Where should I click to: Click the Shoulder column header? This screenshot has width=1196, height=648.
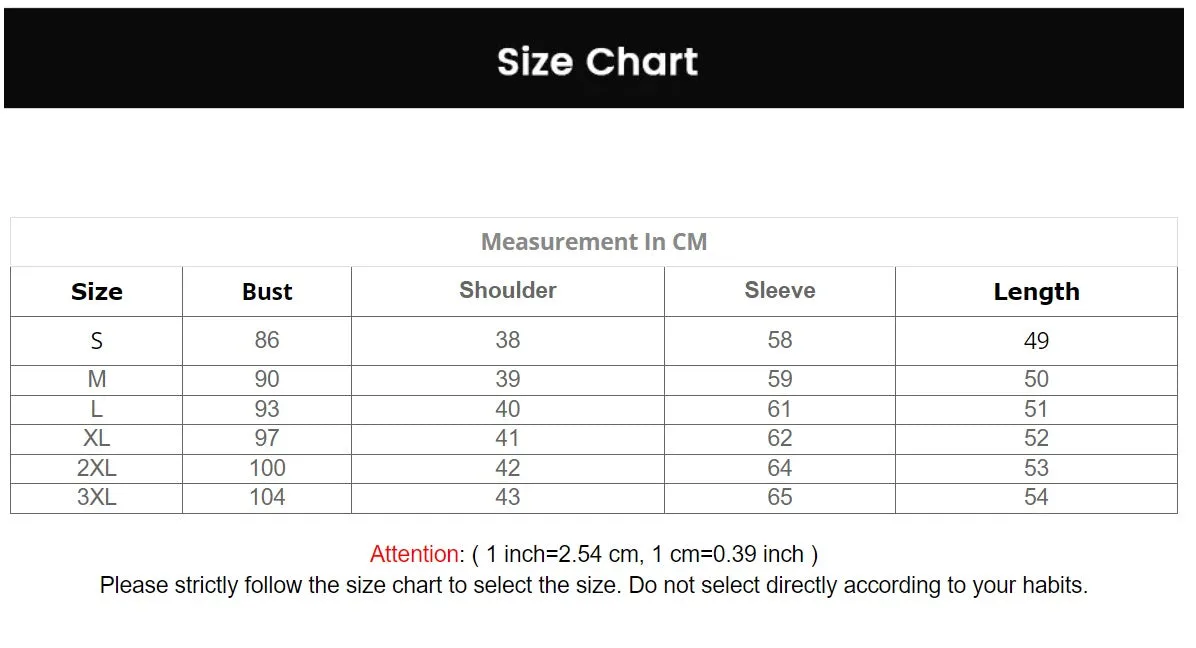coord(508,290)
